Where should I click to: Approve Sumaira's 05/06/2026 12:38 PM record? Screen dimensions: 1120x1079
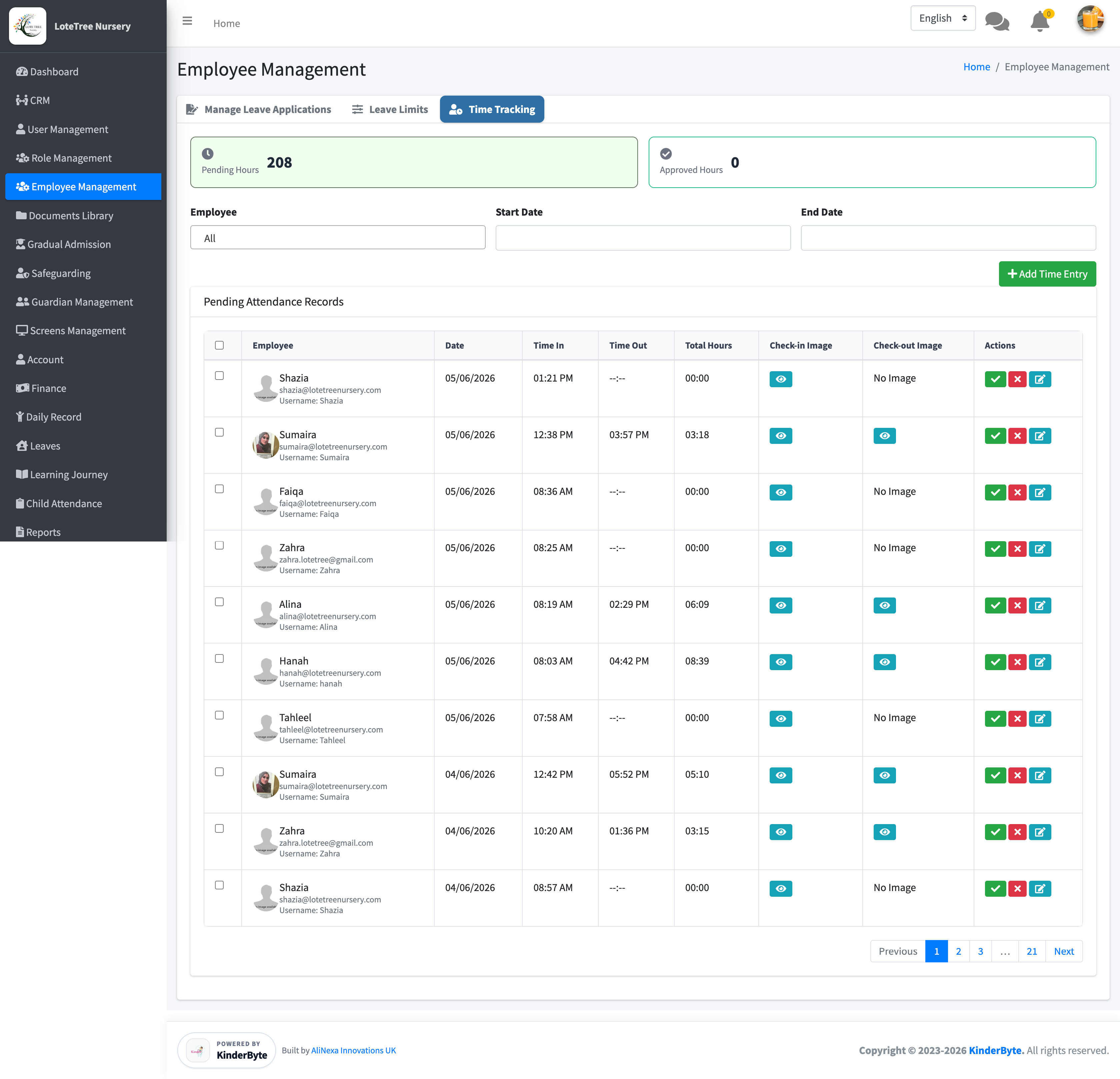(x=995, y=436)
